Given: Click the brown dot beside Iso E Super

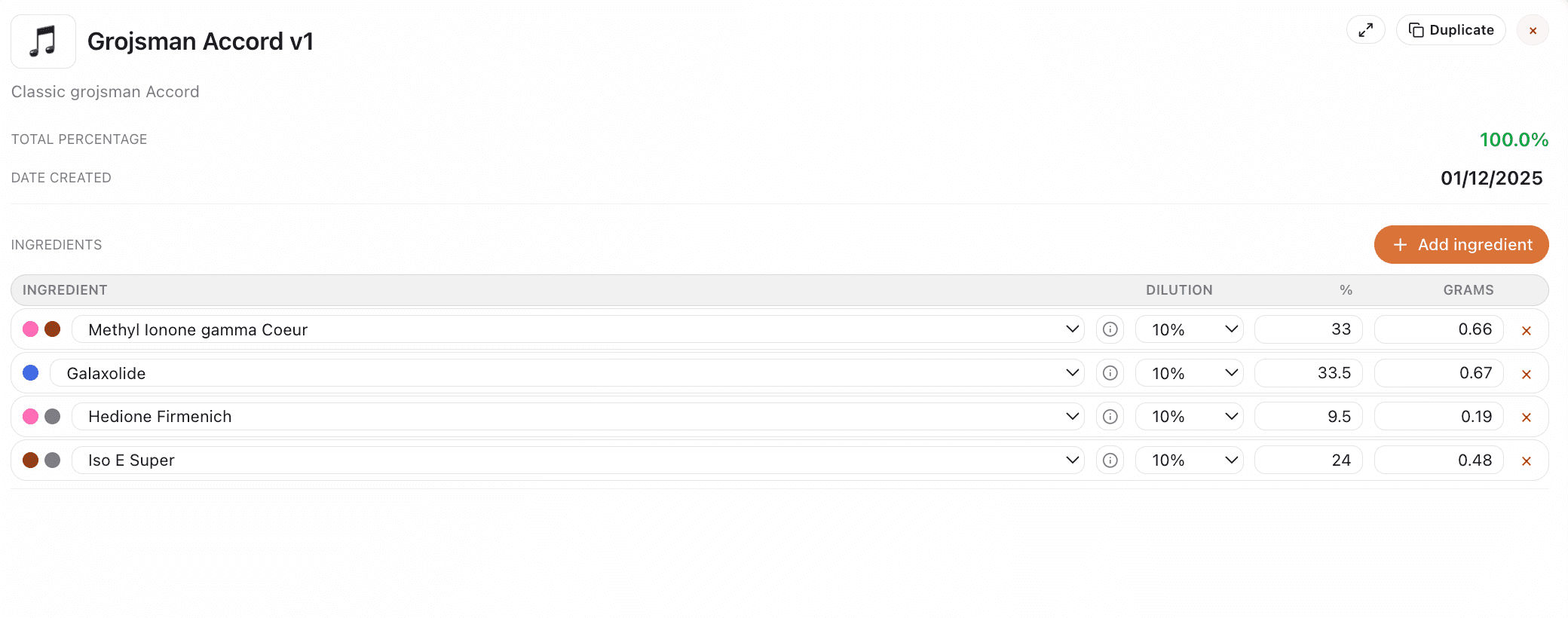Looking at the screenshot, I should (30, 460).
